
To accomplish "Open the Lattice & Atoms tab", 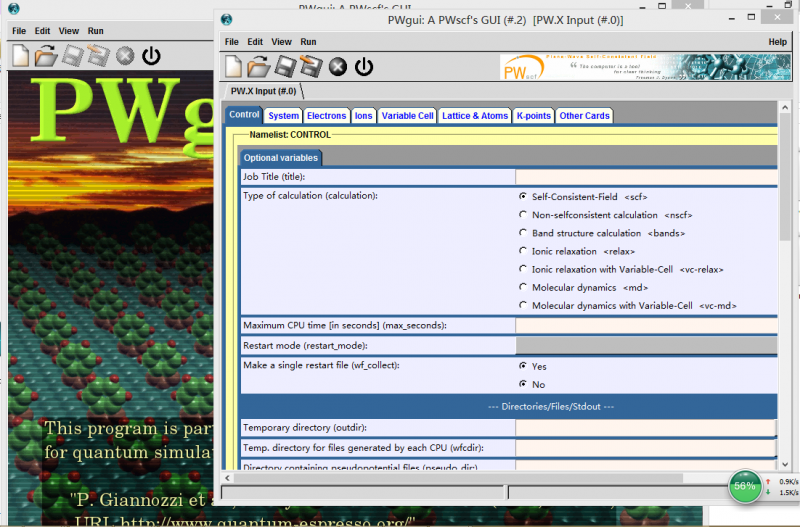I will pyautogui.click(x=475, y=116).
